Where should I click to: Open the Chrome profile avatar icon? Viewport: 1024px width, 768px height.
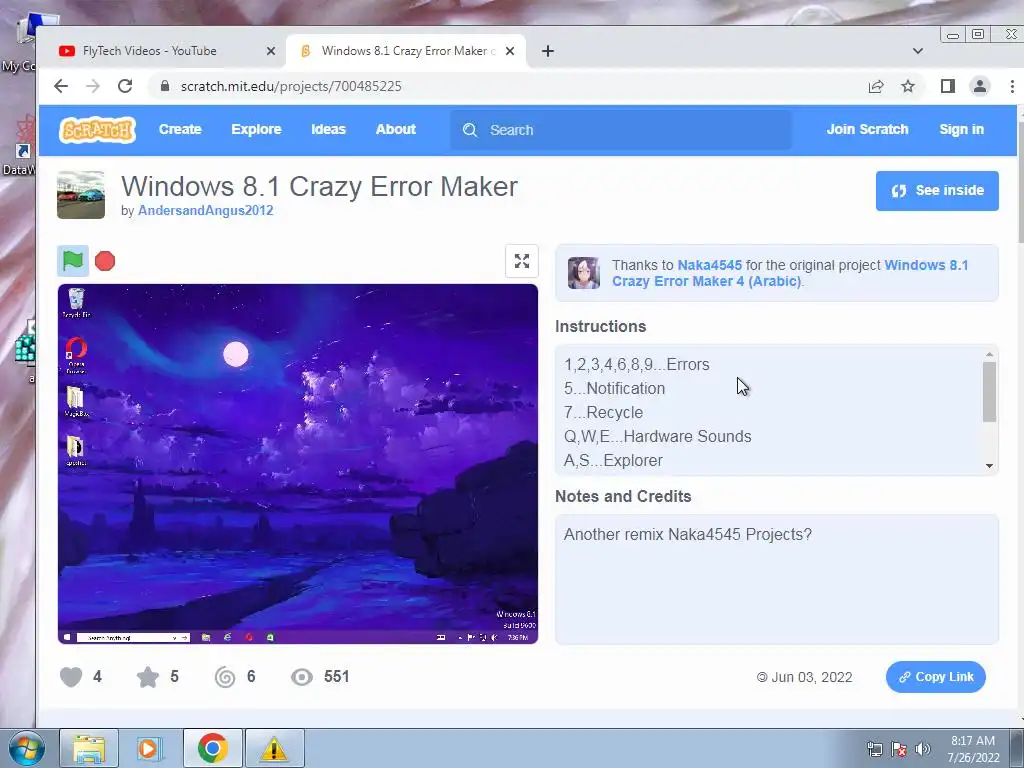[x=980, y=86]
